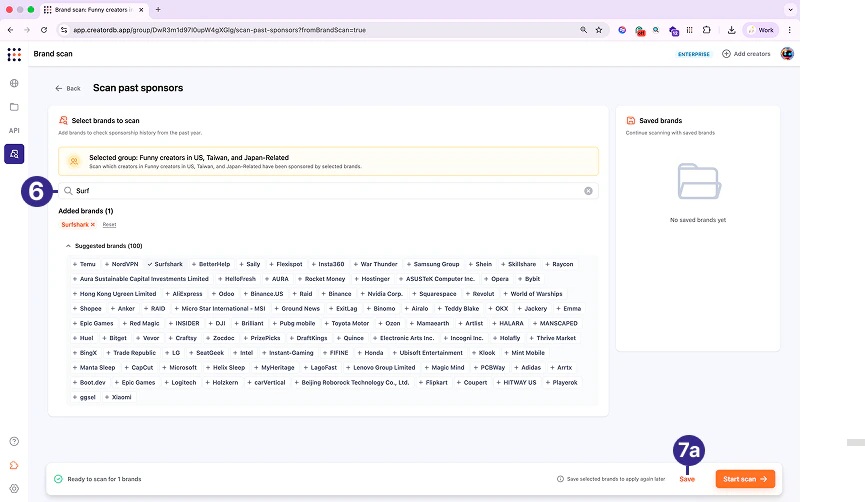This screenshot has height=502, width=865.
Task: Close the Brand scan browser tab
Action: 141,9
